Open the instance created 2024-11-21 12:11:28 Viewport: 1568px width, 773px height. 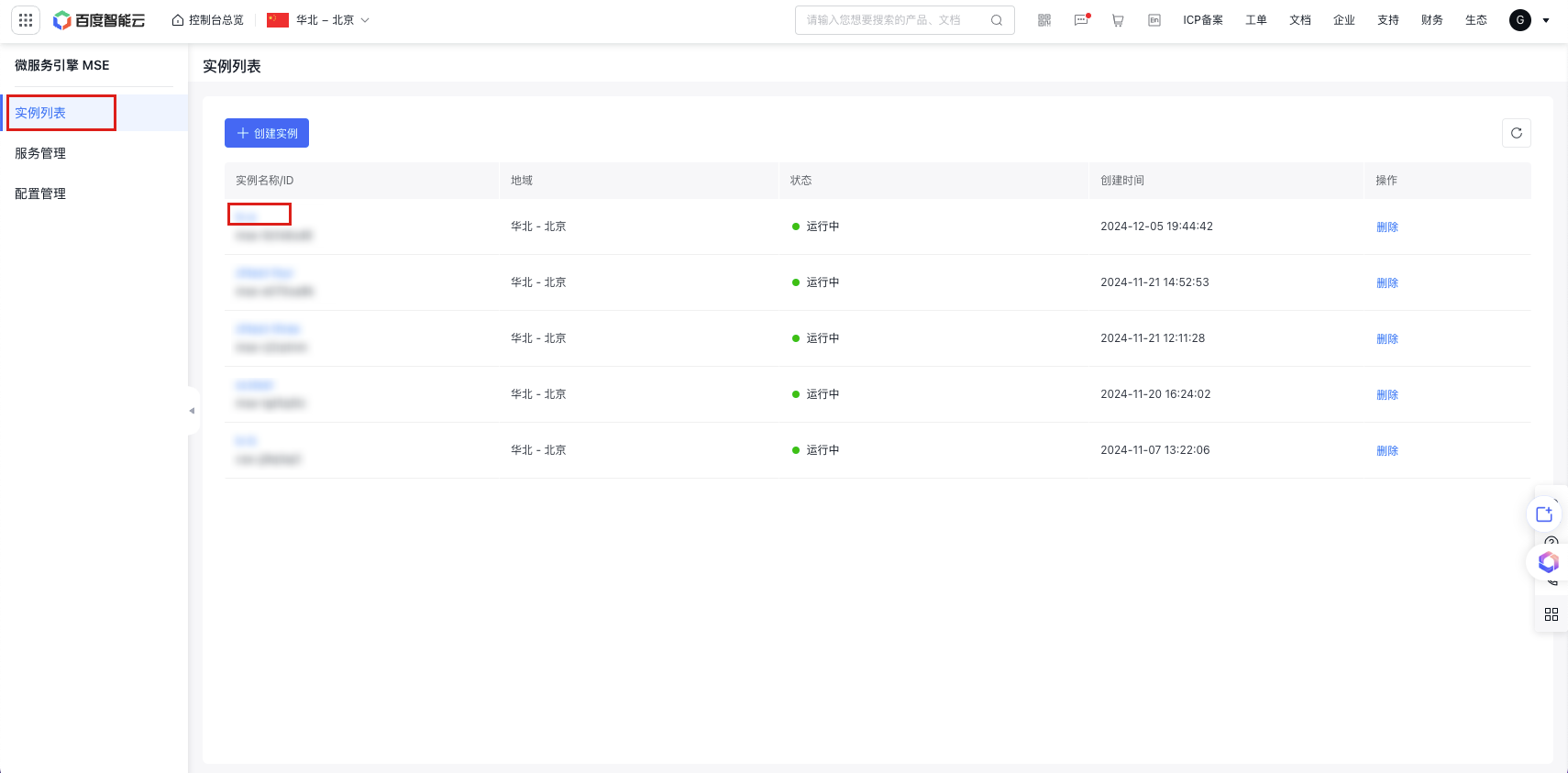coord(268,328)
